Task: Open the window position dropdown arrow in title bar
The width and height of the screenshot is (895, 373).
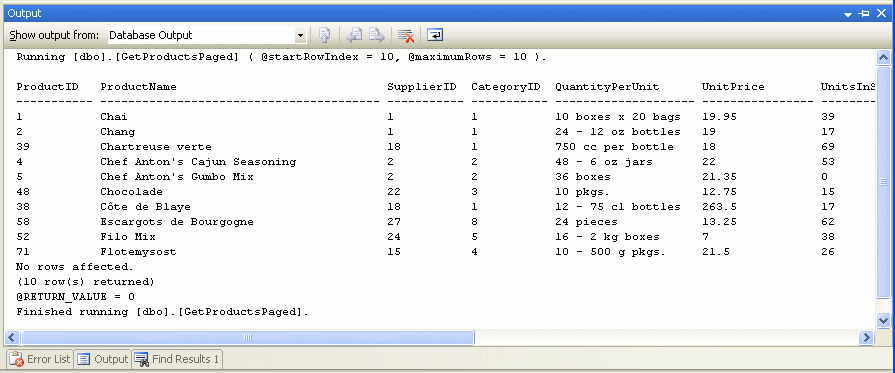Action: tap(849, 13)
